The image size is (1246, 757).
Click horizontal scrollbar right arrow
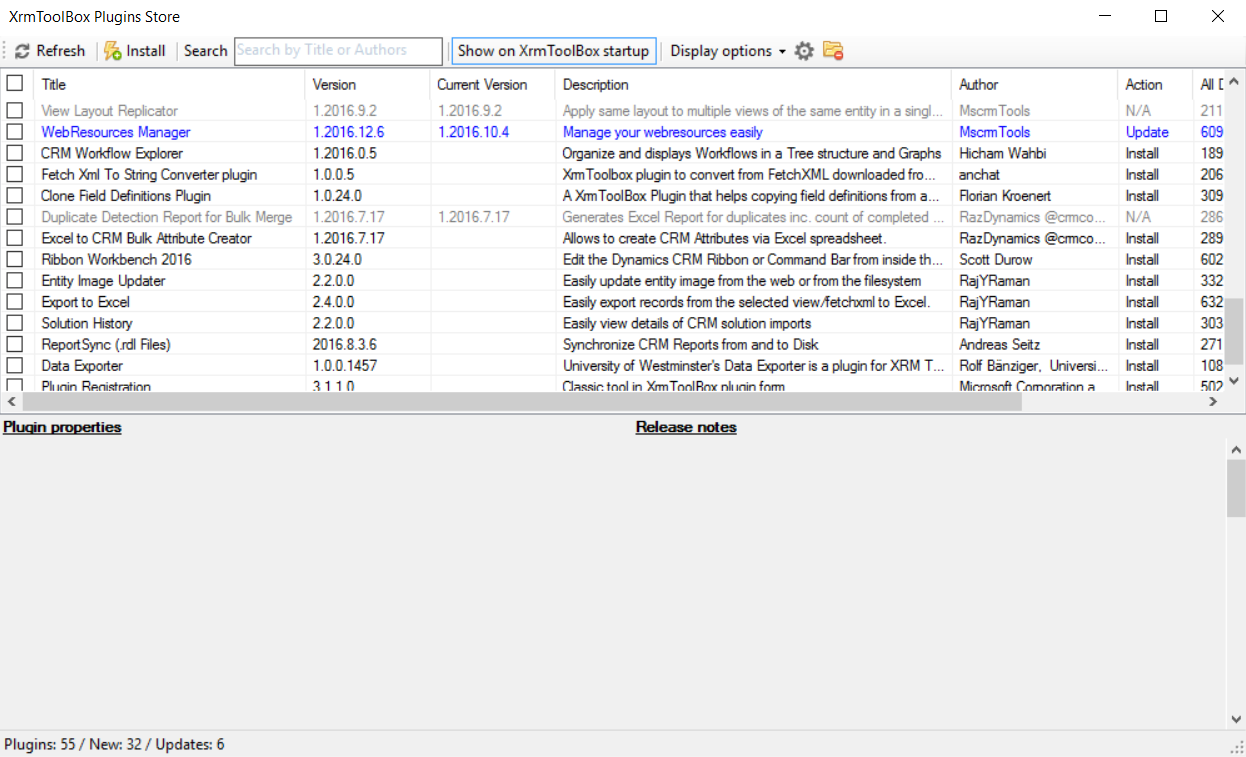pyautogui.click(x=1213, y=401)
